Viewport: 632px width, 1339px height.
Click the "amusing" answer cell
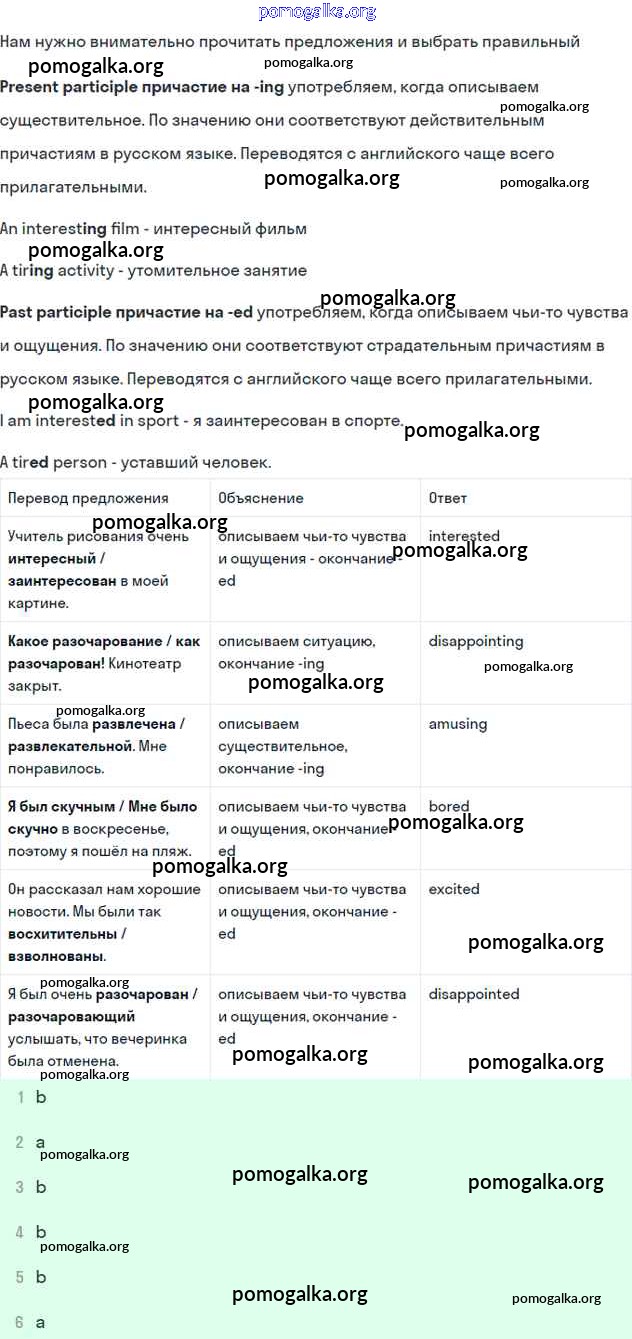458,723
